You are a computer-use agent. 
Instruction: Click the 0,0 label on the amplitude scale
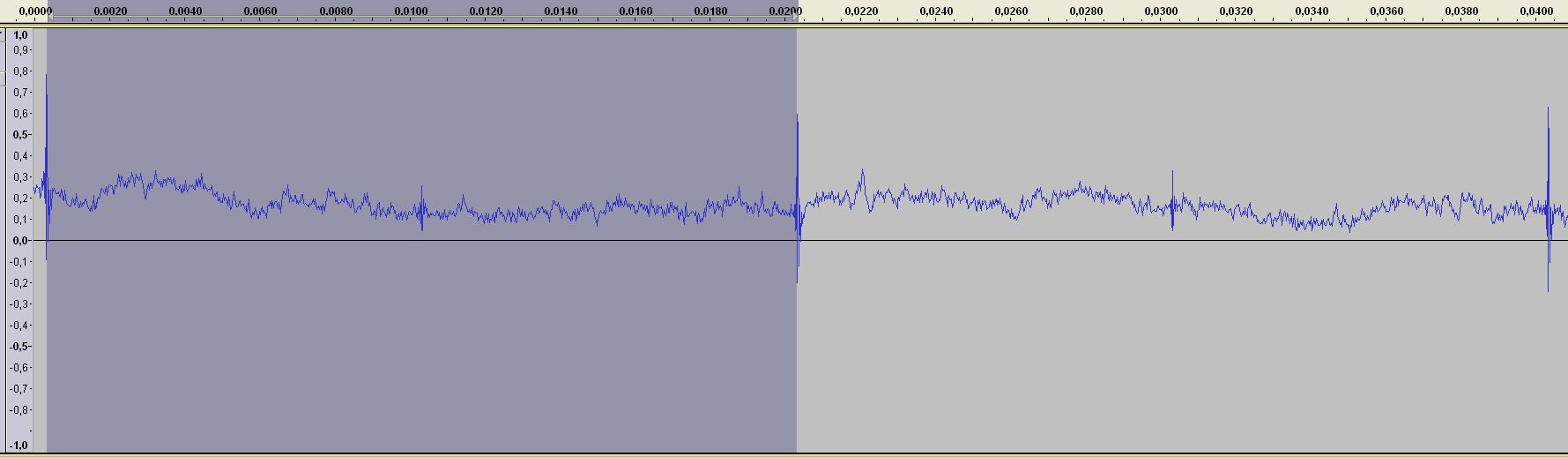click(20, 240)
